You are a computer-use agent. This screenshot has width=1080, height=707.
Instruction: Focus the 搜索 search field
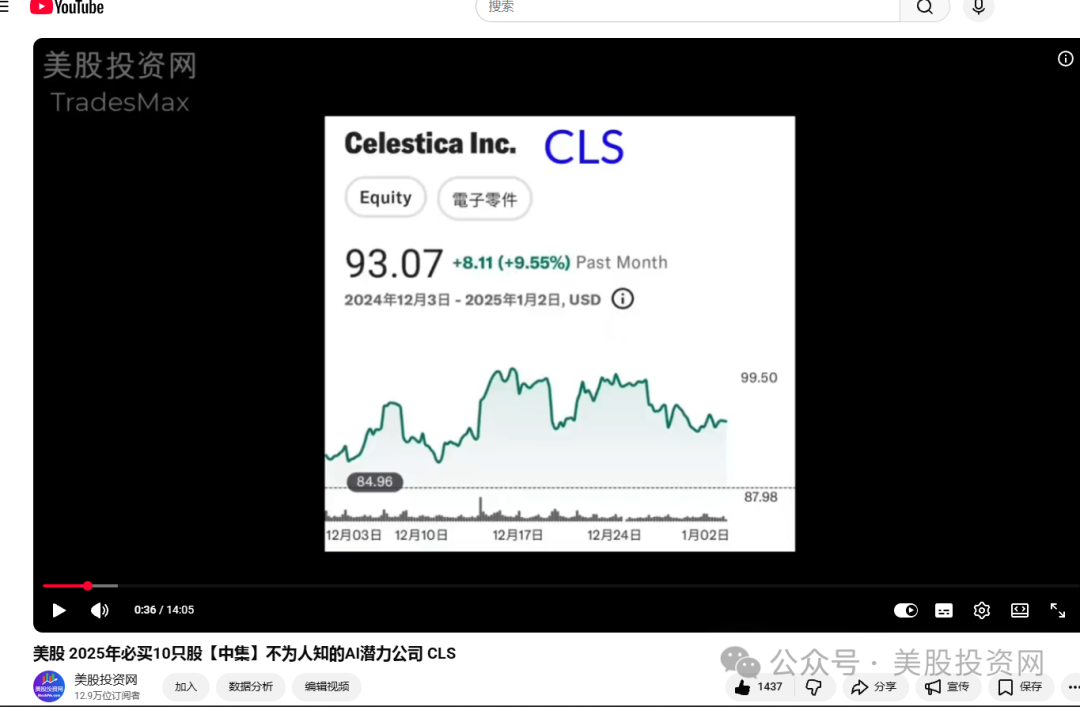(687, 8)
